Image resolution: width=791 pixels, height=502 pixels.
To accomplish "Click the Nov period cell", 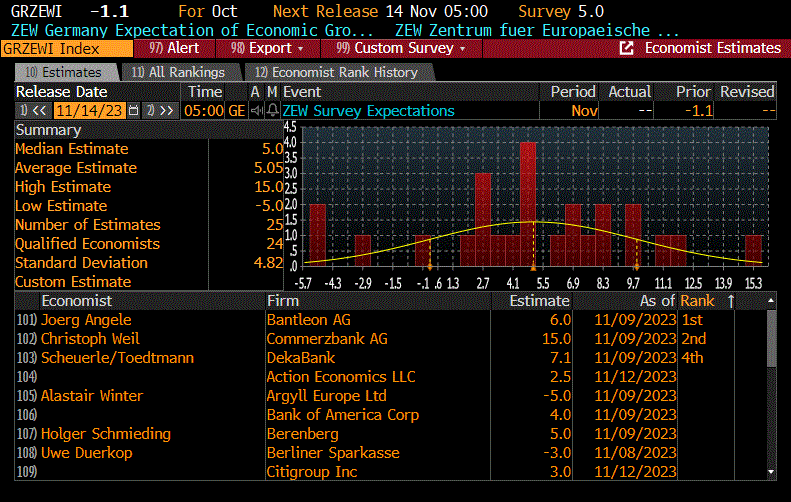I will point(584,110).
